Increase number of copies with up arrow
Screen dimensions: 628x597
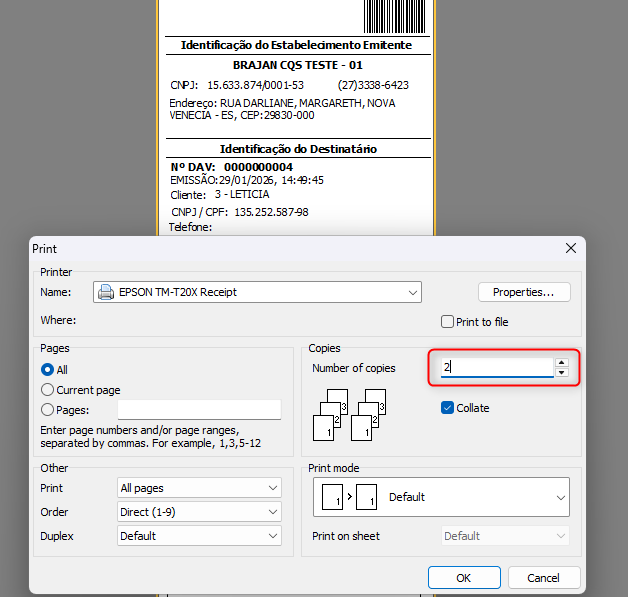coord(562,363)
